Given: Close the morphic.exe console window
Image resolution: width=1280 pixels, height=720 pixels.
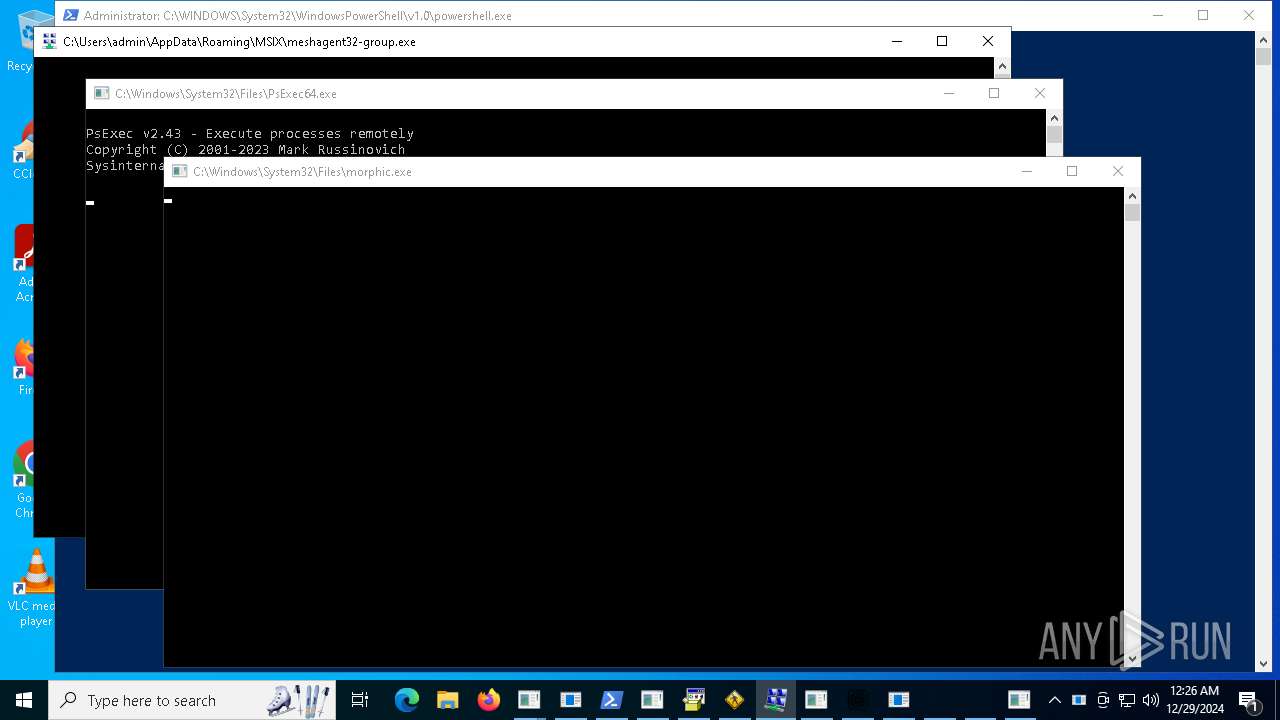Looking at the screenshot, I should [x=1118, y=172].
